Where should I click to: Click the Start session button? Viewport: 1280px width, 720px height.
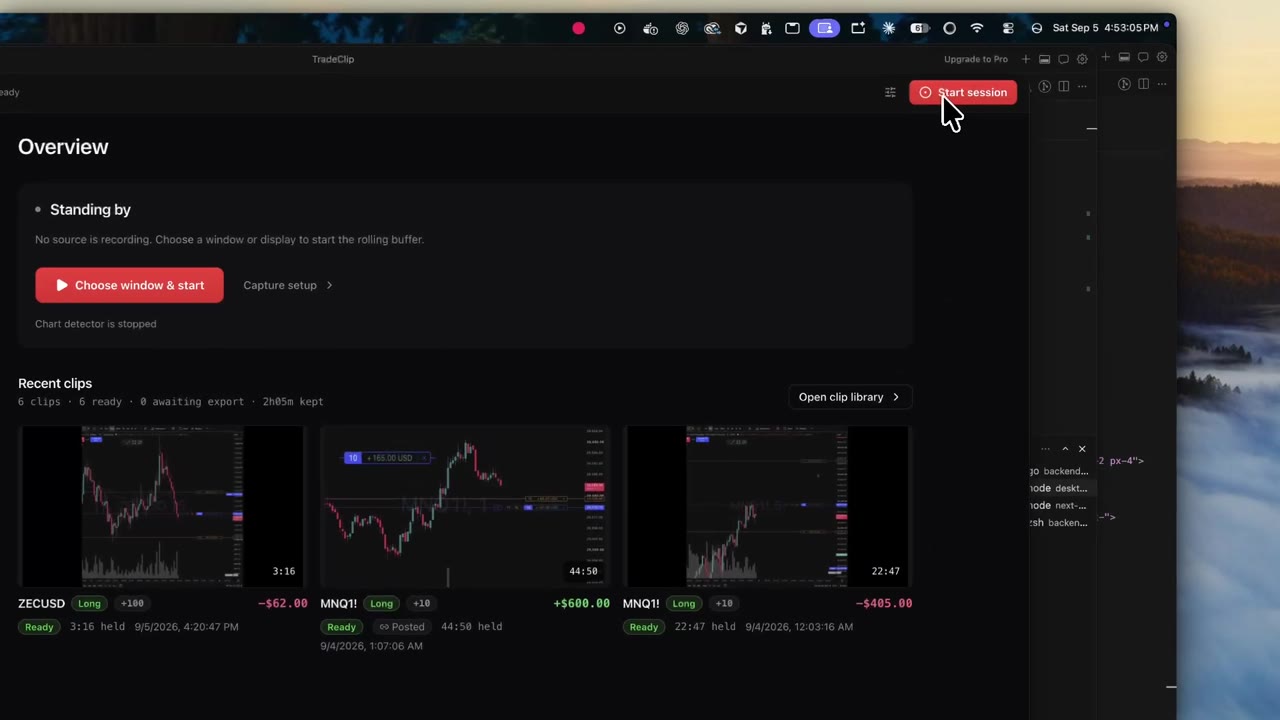pos(963,92)
